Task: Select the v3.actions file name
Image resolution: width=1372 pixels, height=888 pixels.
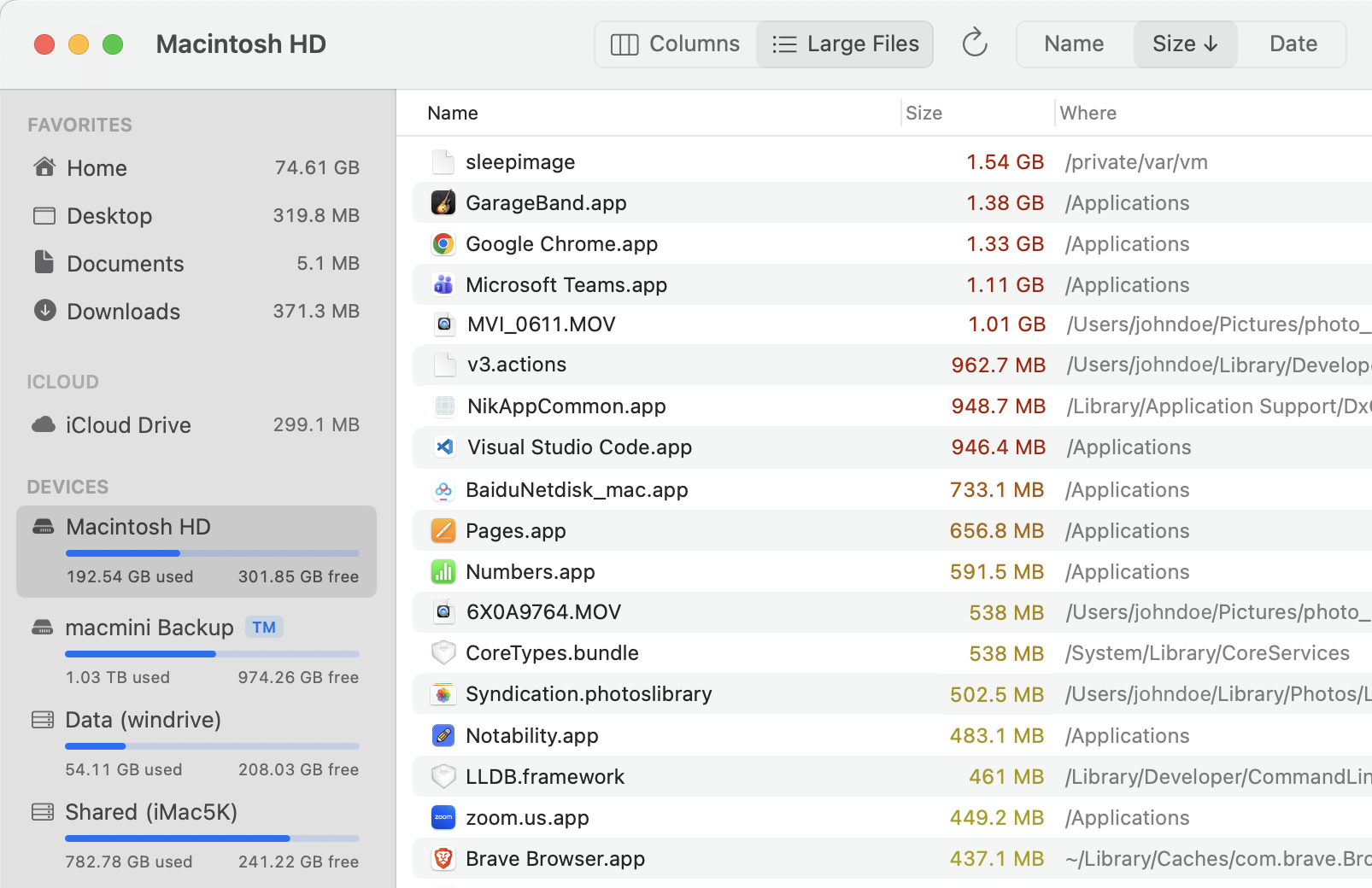Action: coord(517,365)
